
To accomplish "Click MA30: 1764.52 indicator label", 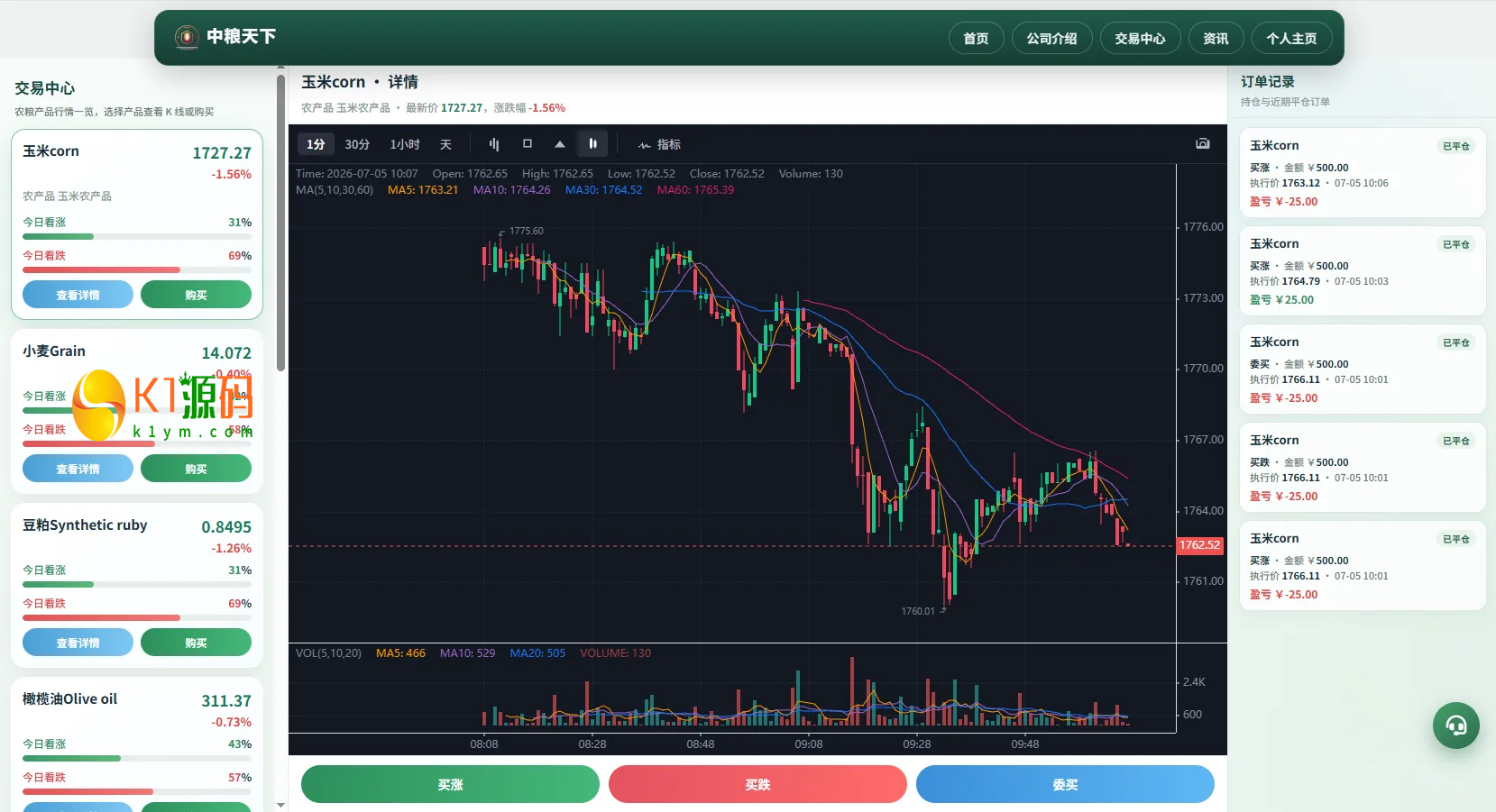I will click(603, 190).
